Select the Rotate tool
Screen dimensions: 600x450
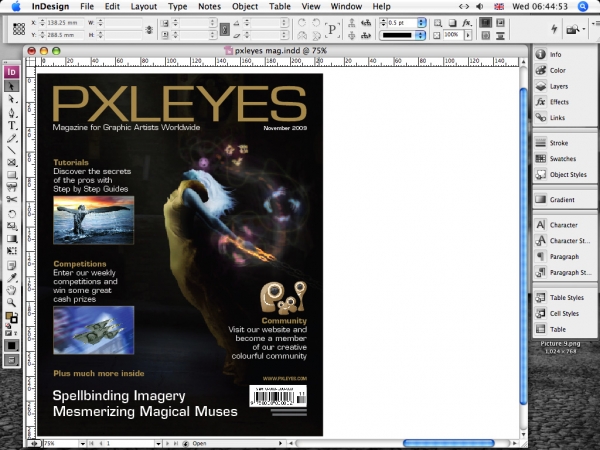[x=11, y=214]
